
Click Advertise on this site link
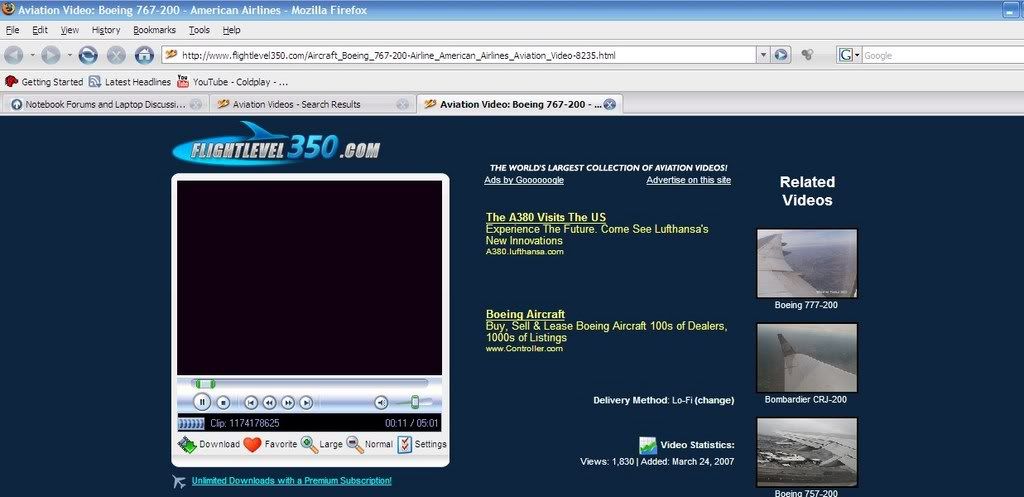pos(688,180)
